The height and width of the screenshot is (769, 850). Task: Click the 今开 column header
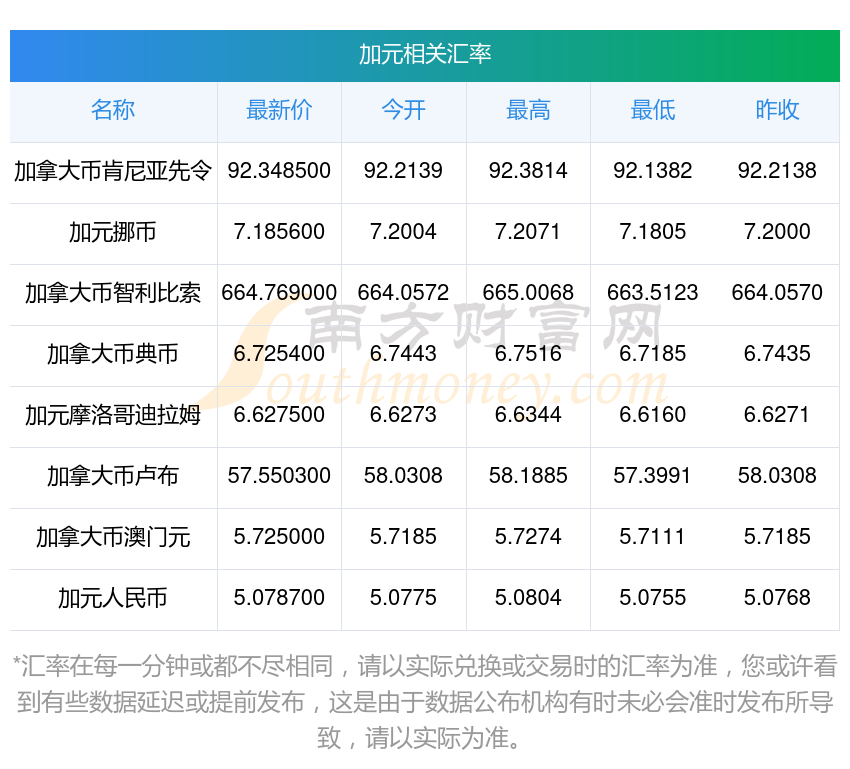(x=403, y=110)
